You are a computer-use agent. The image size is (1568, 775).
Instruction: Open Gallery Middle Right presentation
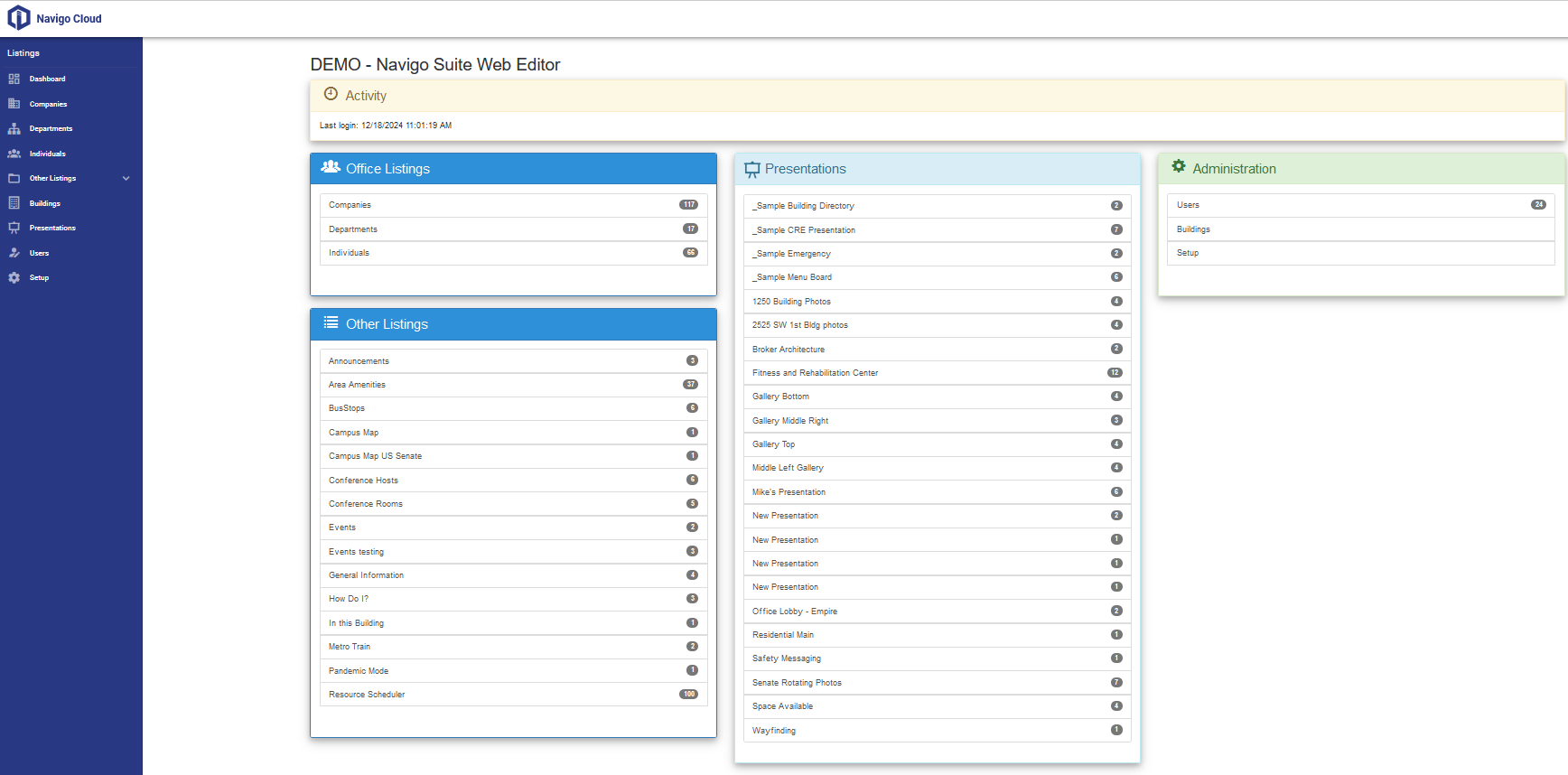click(938, 420)
